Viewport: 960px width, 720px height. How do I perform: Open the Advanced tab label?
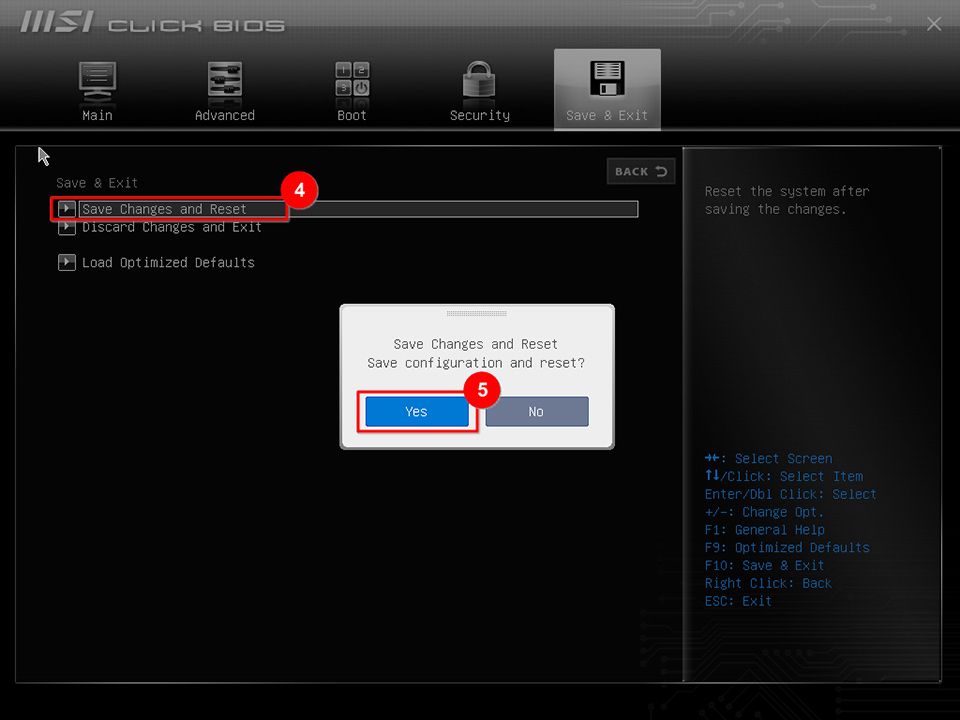click(x=224, y=115)
